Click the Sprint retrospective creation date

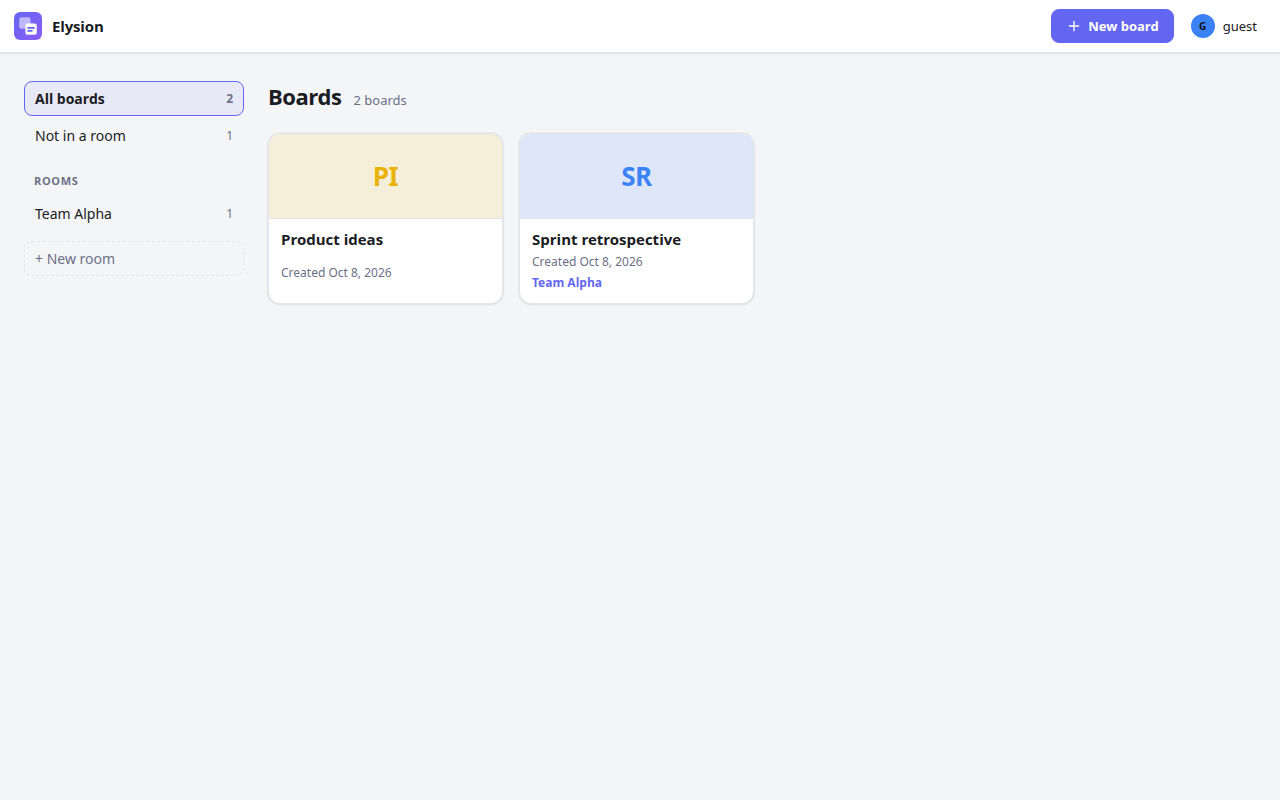pyautogui.click(x=587, y=262)
